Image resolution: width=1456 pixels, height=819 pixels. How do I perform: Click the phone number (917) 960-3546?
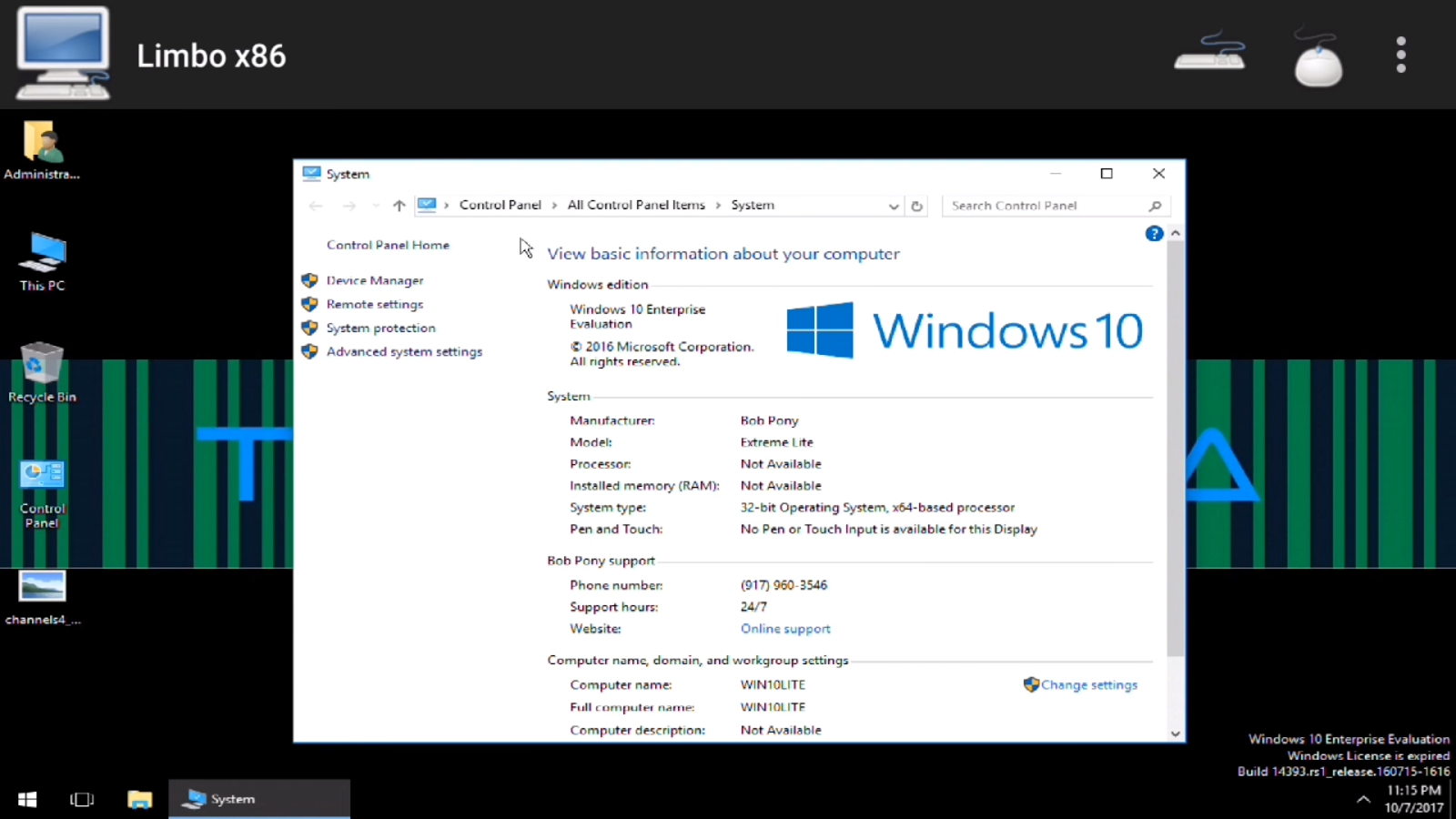pyautogui.click(x=784, y=585)
